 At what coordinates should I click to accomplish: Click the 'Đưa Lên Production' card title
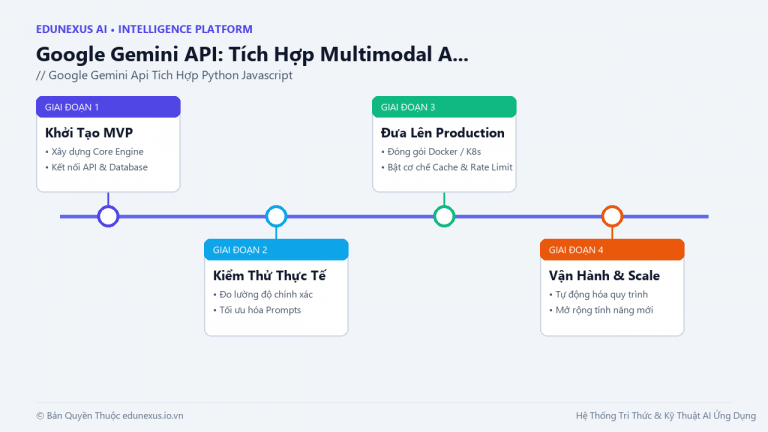443,133
